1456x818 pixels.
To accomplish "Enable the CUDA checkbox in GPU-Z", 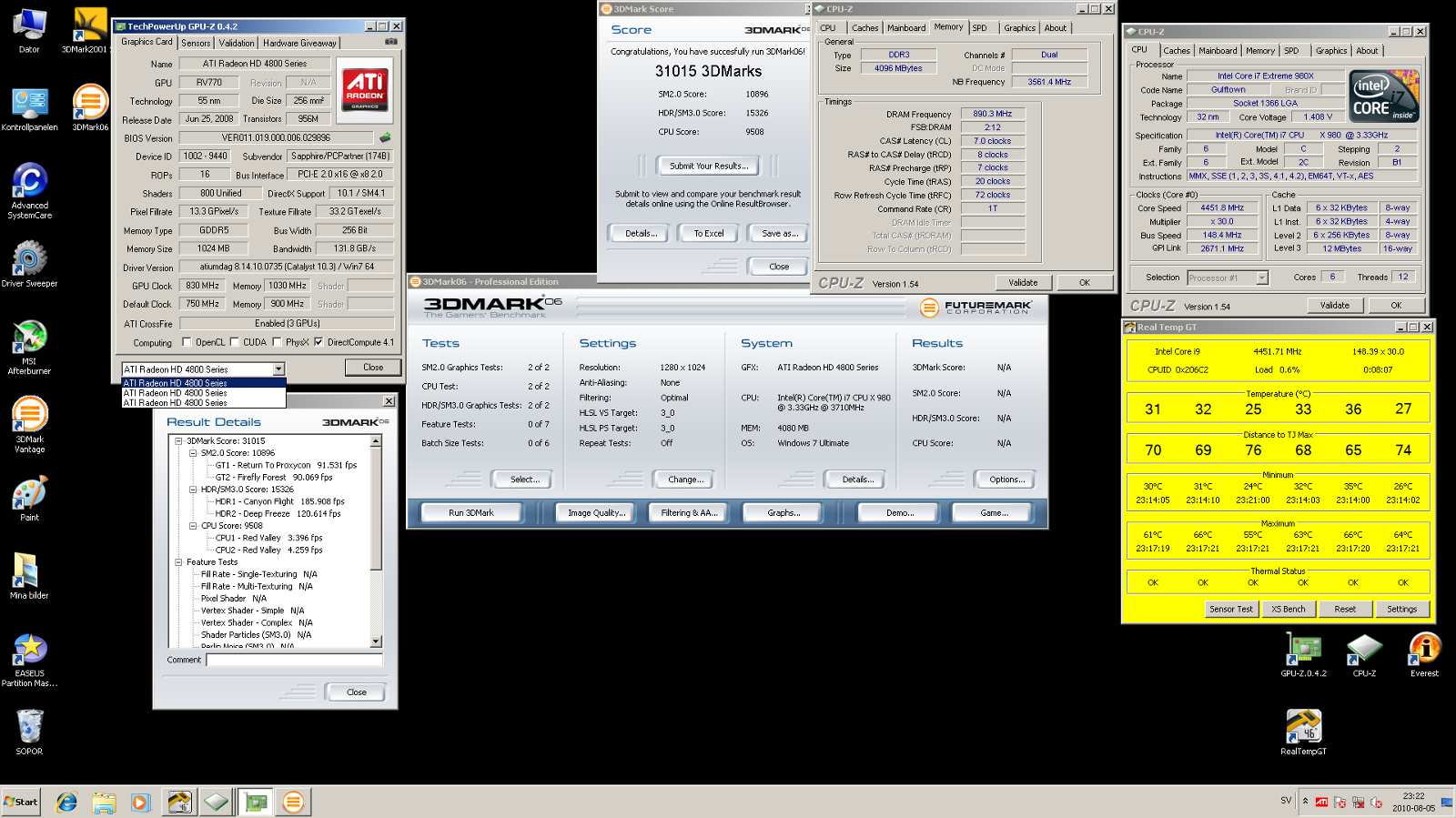I will tap(234, 342).
